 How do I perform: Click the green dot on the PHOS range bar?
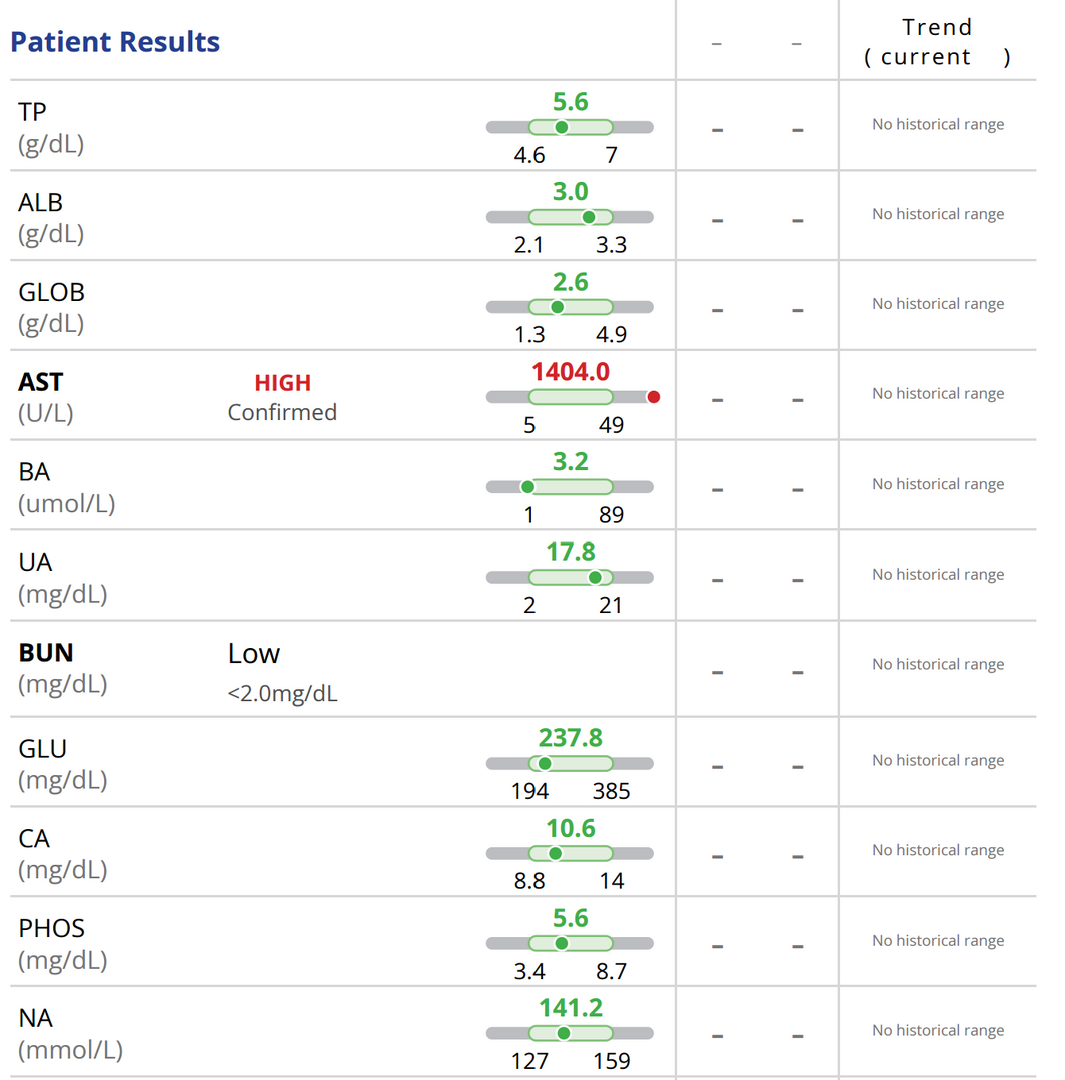coord(561,943)
